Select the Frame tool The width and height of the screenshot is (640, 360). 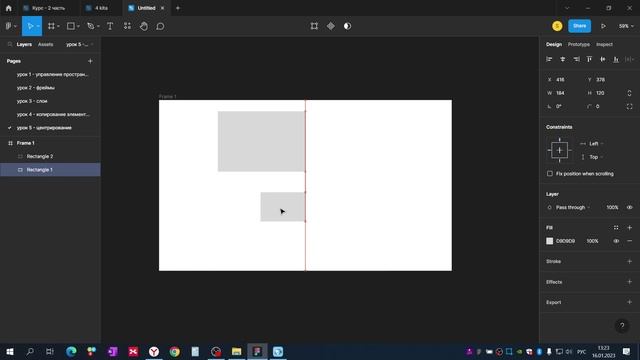click(51, 26)
